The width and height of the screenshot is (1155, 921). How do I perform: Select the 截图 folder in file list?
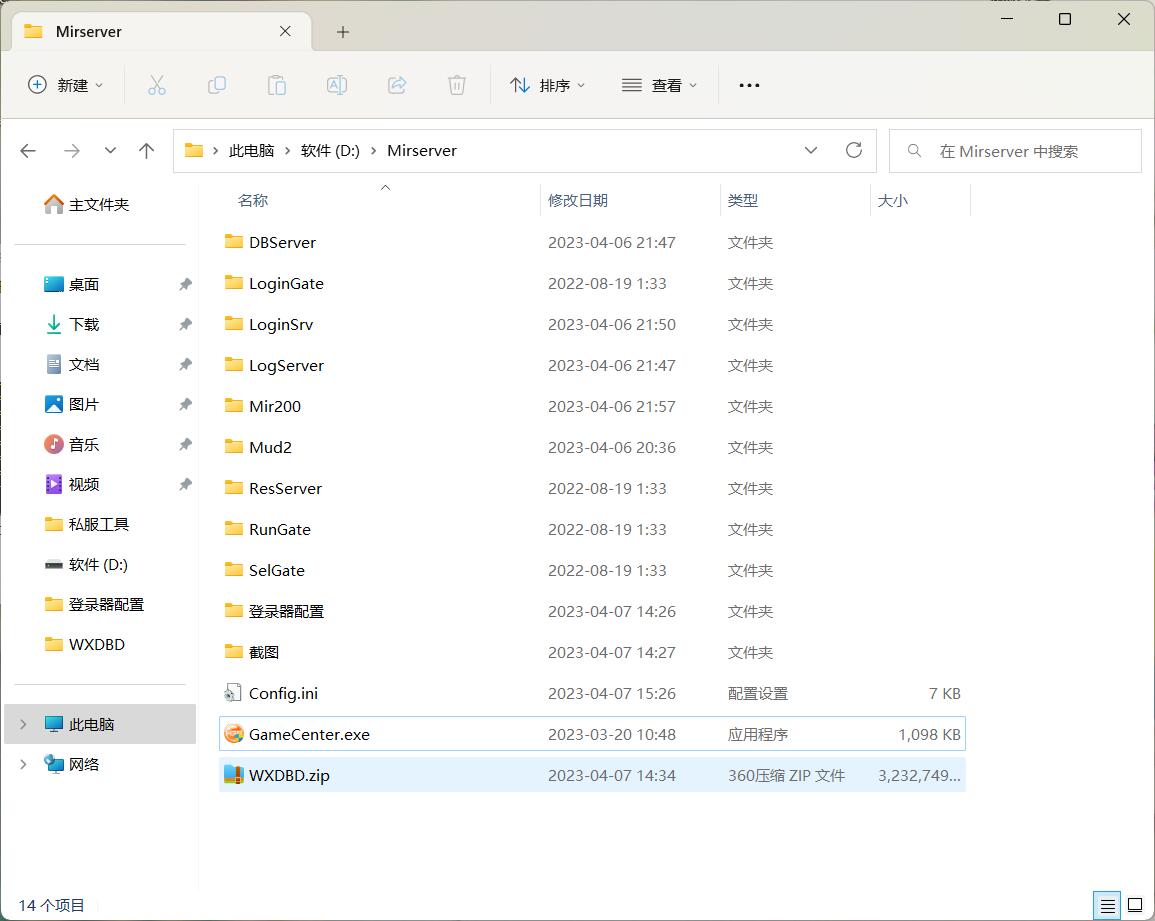[x=591, y=652]
